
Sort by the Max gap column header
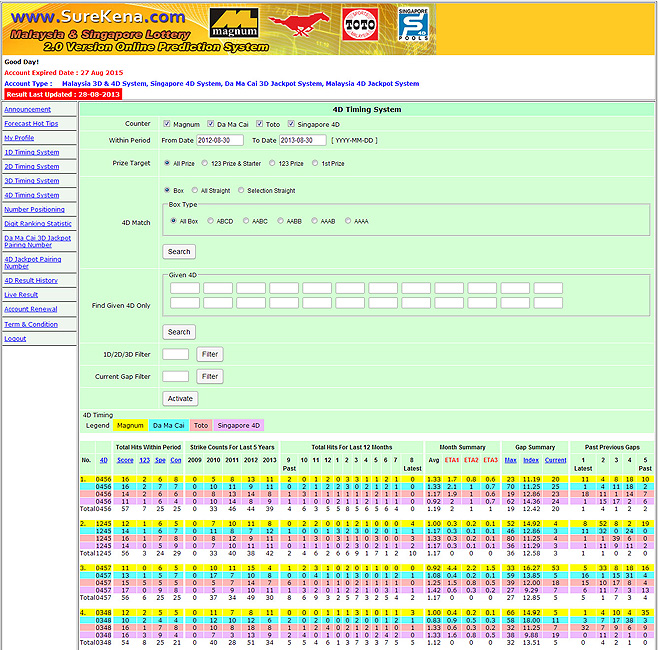[x=511, y=461]
